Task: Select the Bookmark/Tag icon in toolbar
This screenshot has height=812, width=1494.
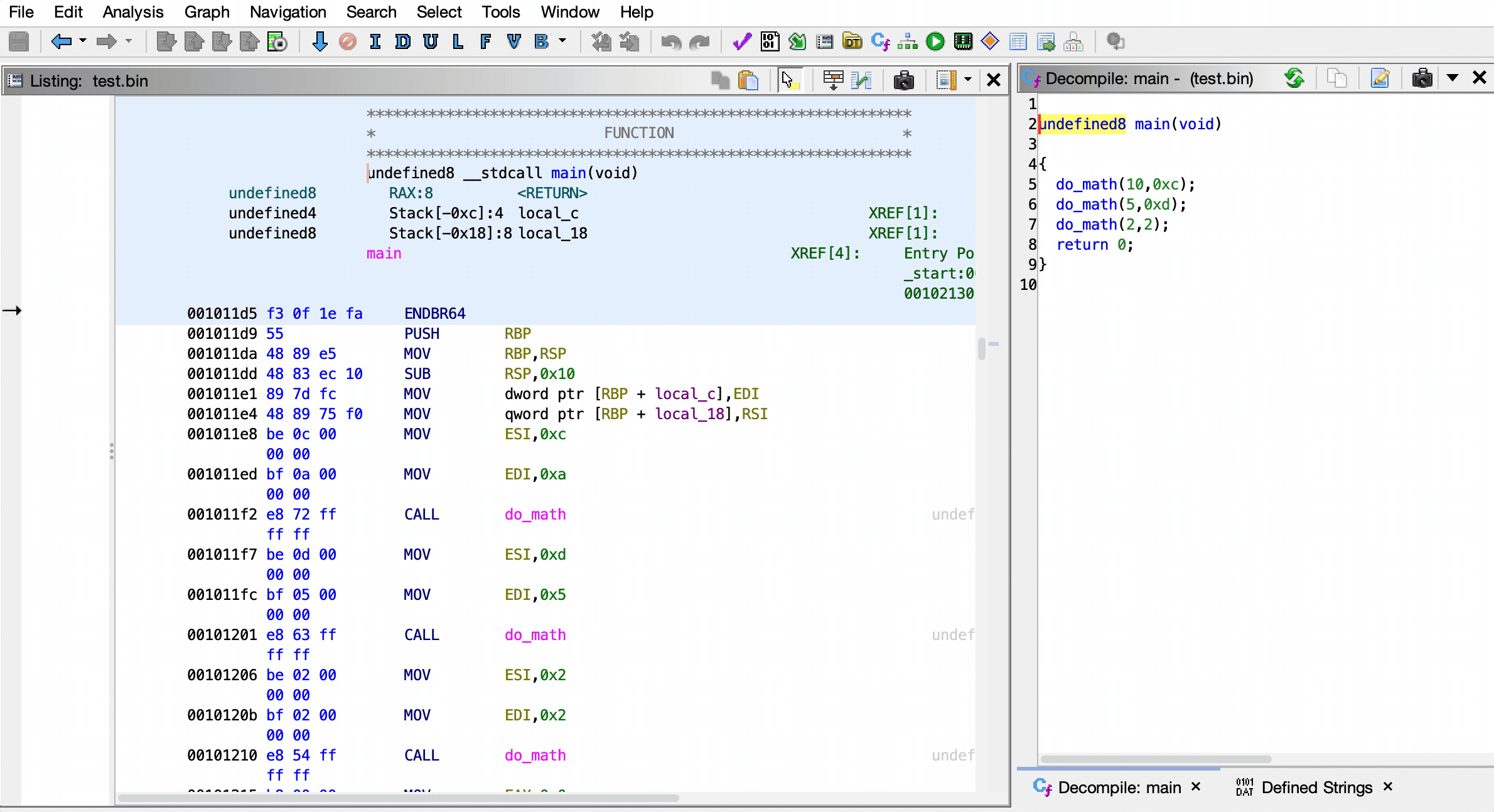Action: pos(741,41)
